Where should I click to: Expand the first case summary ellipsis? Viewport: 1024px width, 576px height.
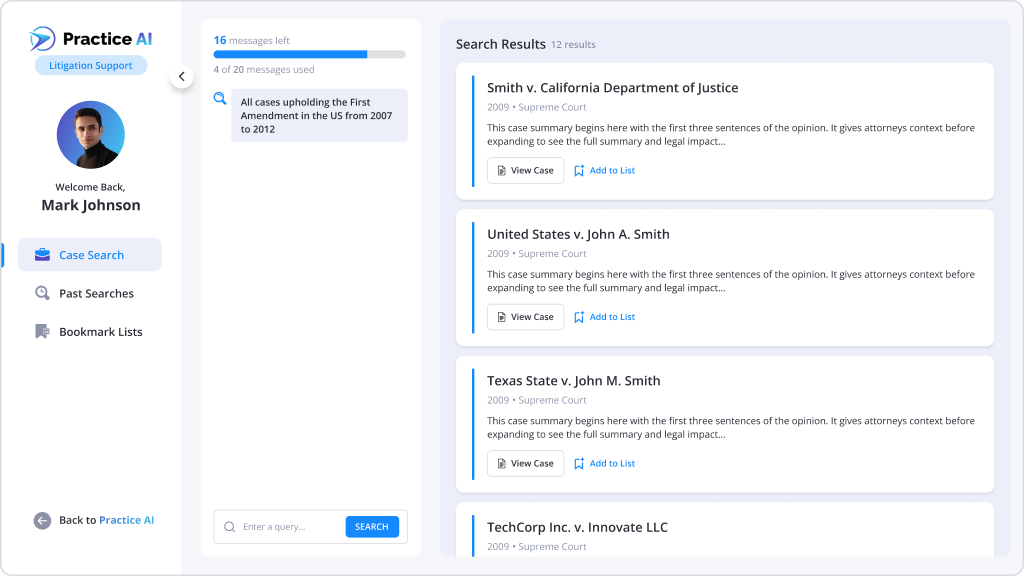[x=720, y=141]
